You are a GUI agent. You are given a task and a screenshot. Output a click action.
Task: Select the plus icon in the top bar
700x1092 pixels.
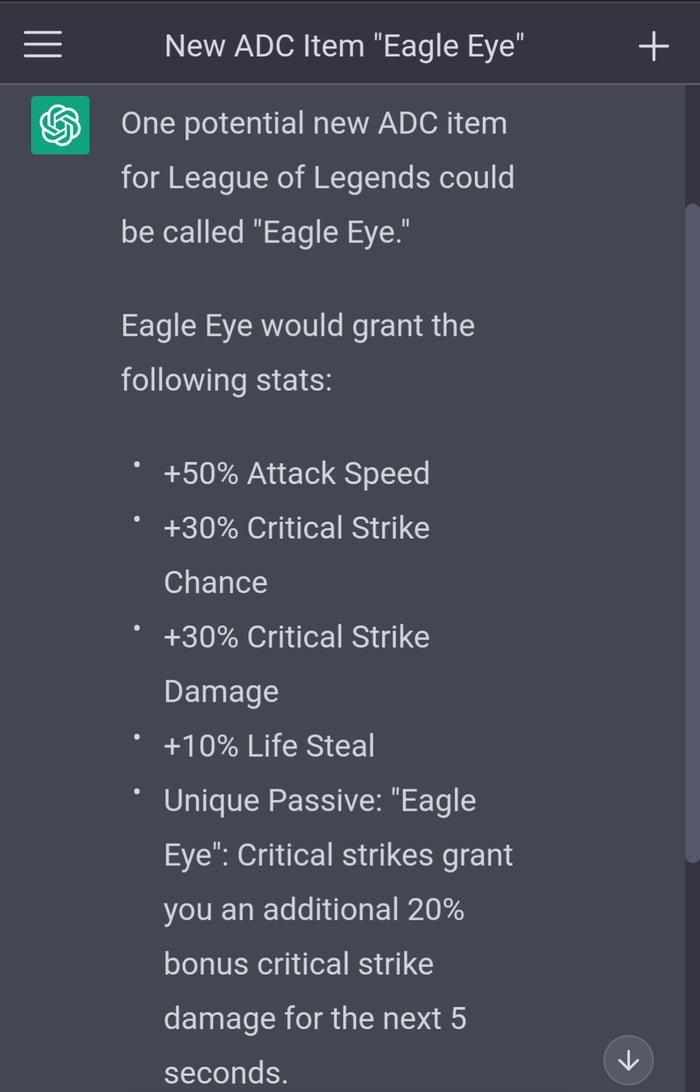(654, 44)
